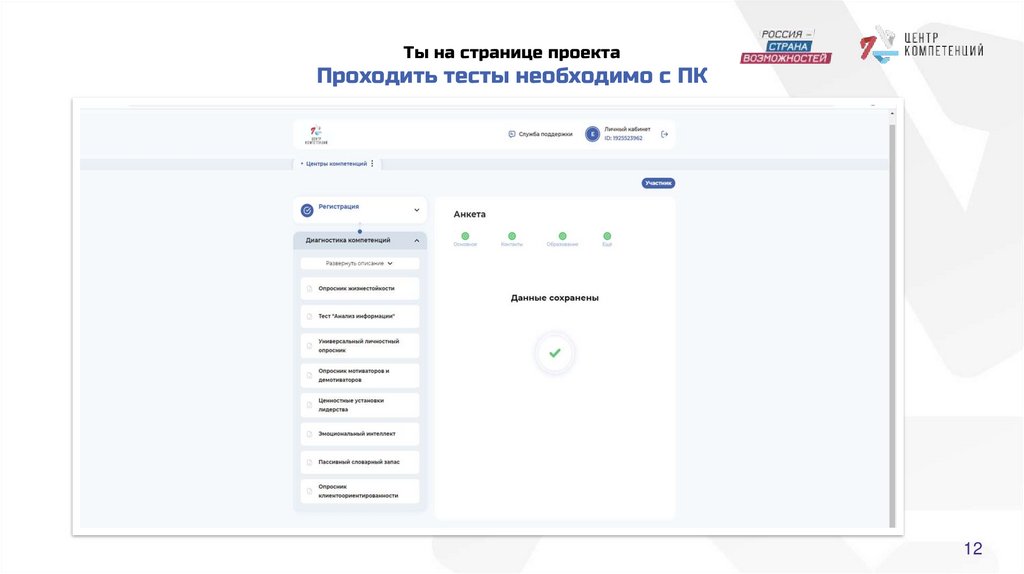Expand the Регистрация section chevron

(x=417, y=210)
